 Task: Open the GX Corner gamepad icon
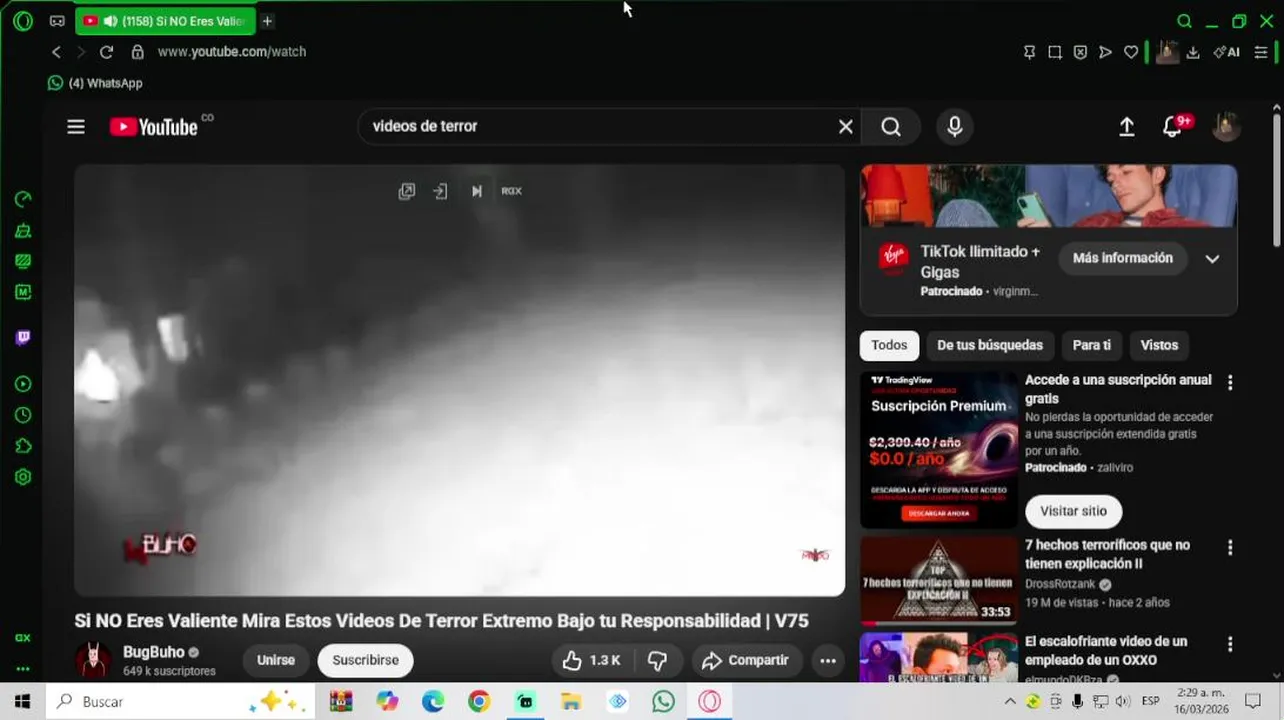(57, 21)
